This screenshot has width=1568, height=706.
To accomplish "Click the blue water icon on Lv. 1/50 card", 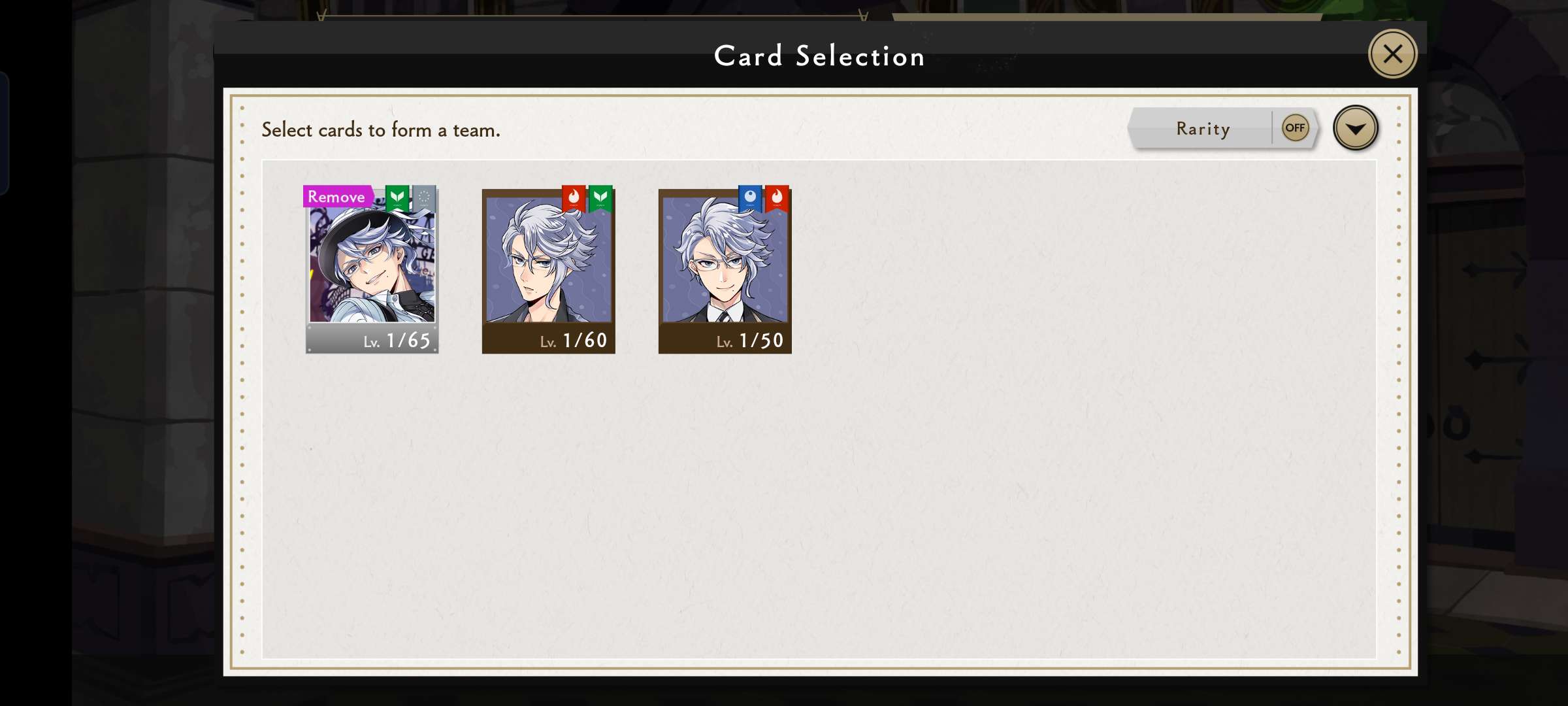I will tap(750, 198).
